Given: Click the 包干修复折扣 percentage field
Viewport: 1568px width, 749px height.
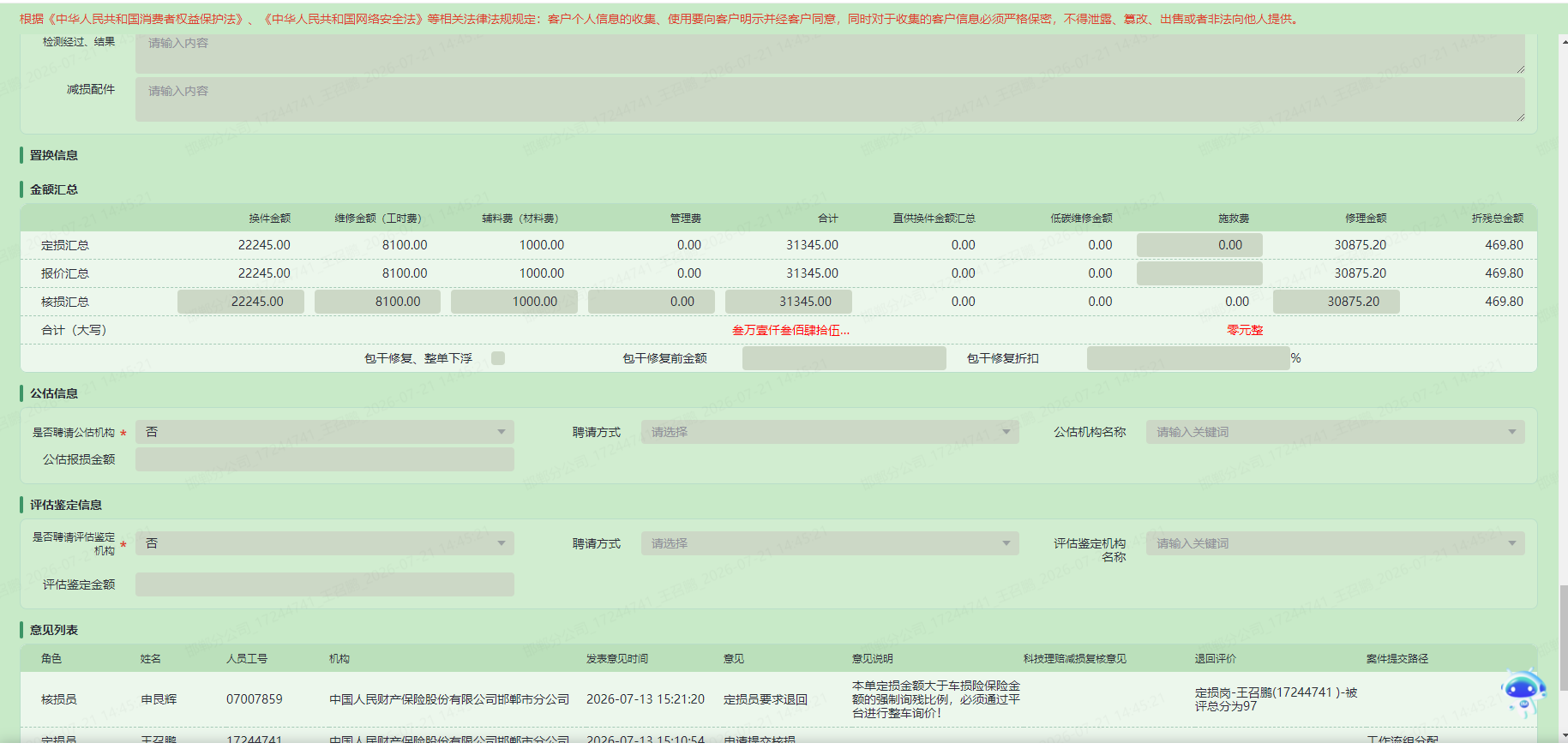Looking at the screenshot, I should click(x=1188, y=358).
